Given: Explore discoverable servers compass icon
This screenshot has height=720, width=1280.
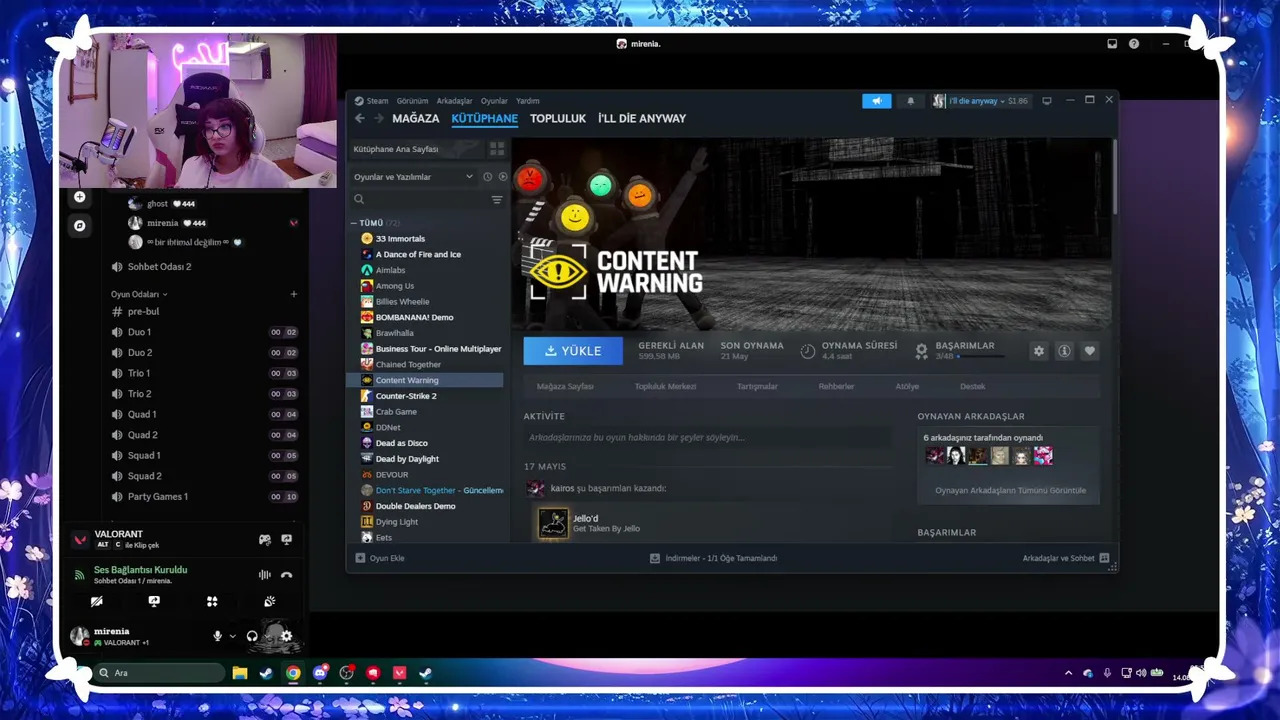Looking at the screenshot, I should pyautogui.click(x=80, y=226).
